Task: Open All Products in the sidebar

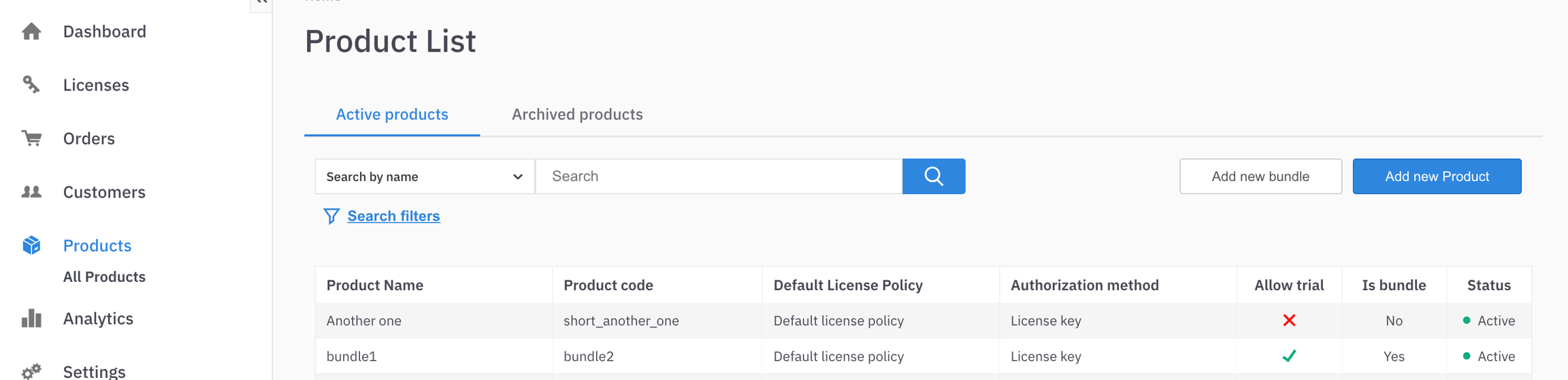Action: coord(104,276)
